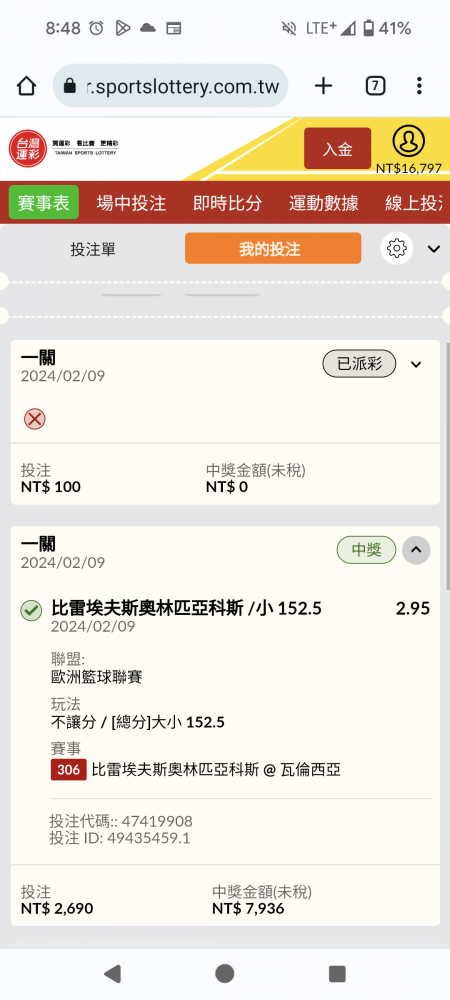Open the tab switcher showing 7 tabs

click(x=375, y=85)
